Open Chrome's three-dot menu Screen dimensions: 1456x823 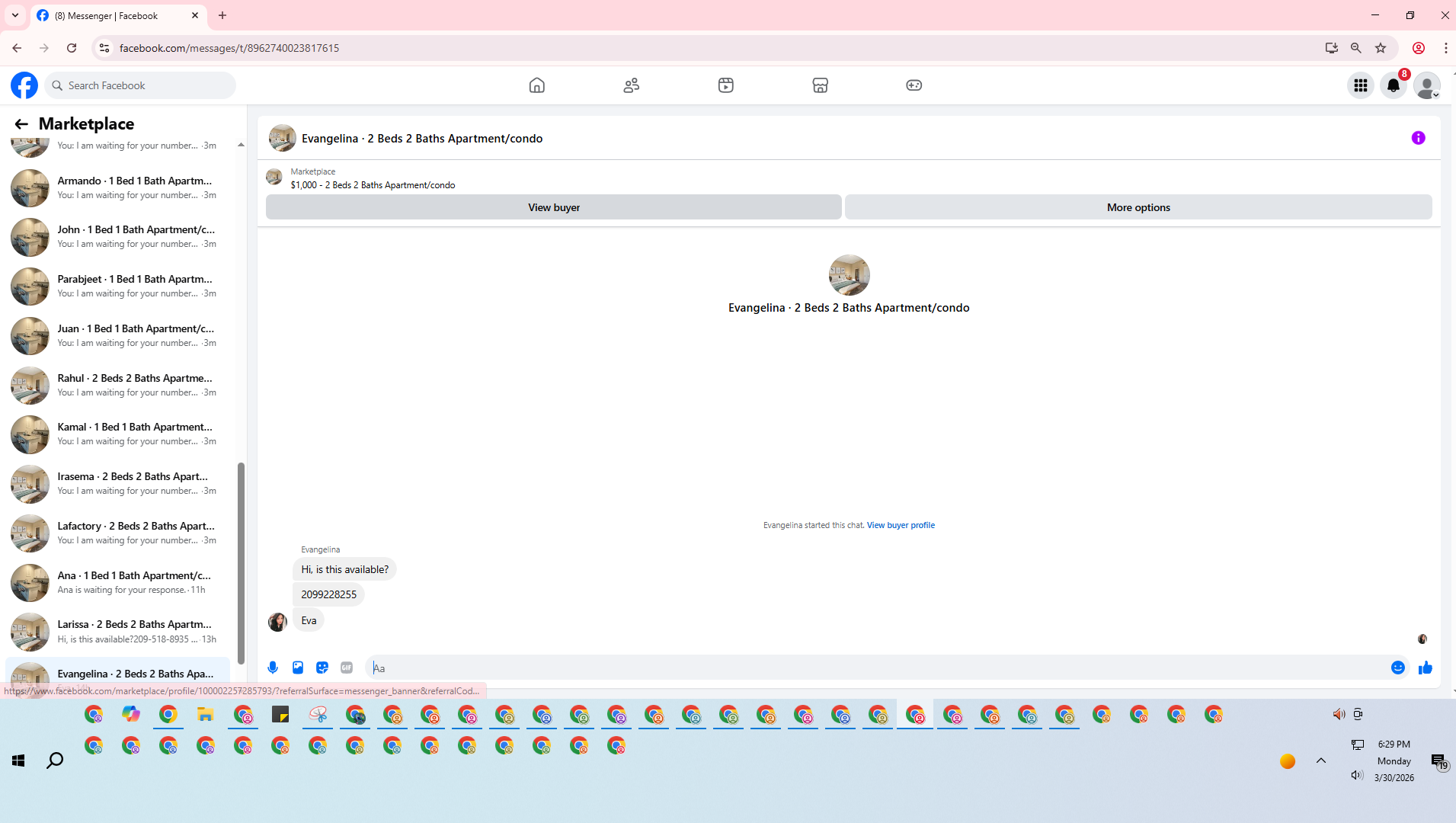tap(1445, 48)
